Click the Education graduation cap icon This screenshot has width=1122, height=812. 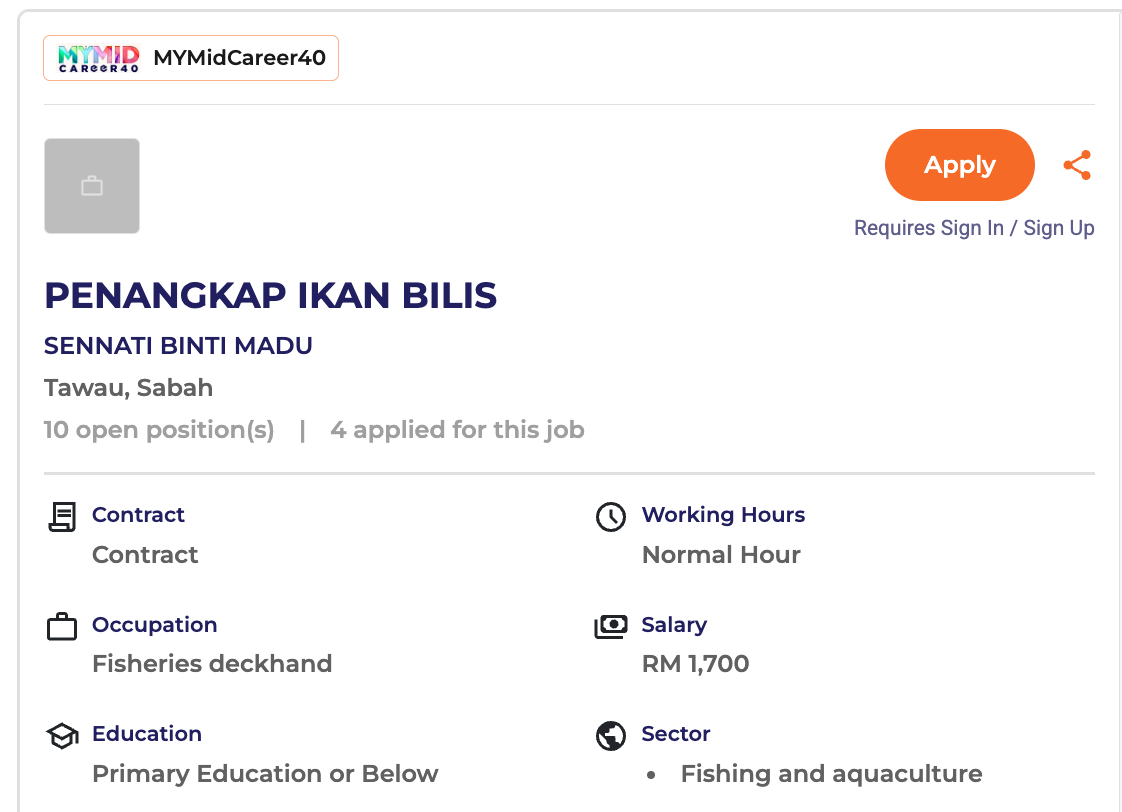click(x=62, y=736)
